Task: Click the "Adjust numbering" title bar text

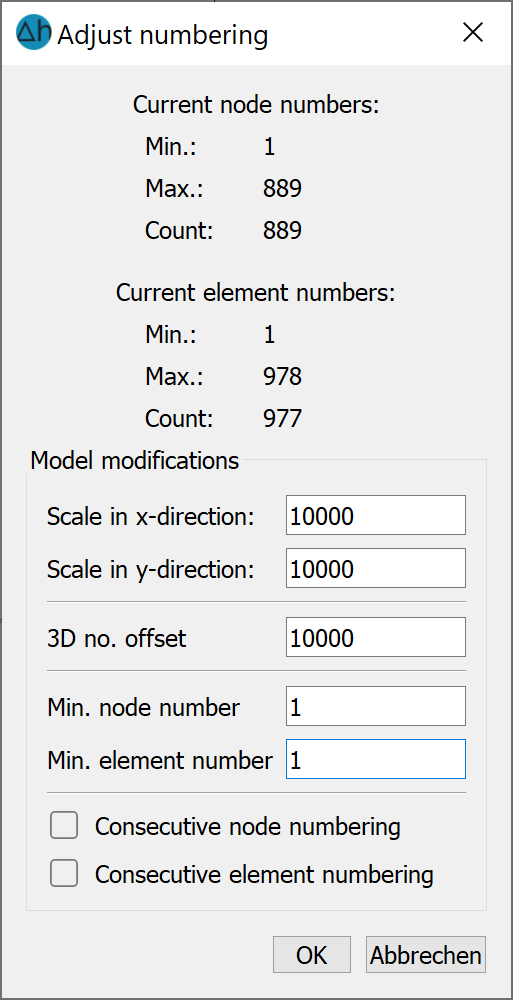Action: [x=163, y=35]
